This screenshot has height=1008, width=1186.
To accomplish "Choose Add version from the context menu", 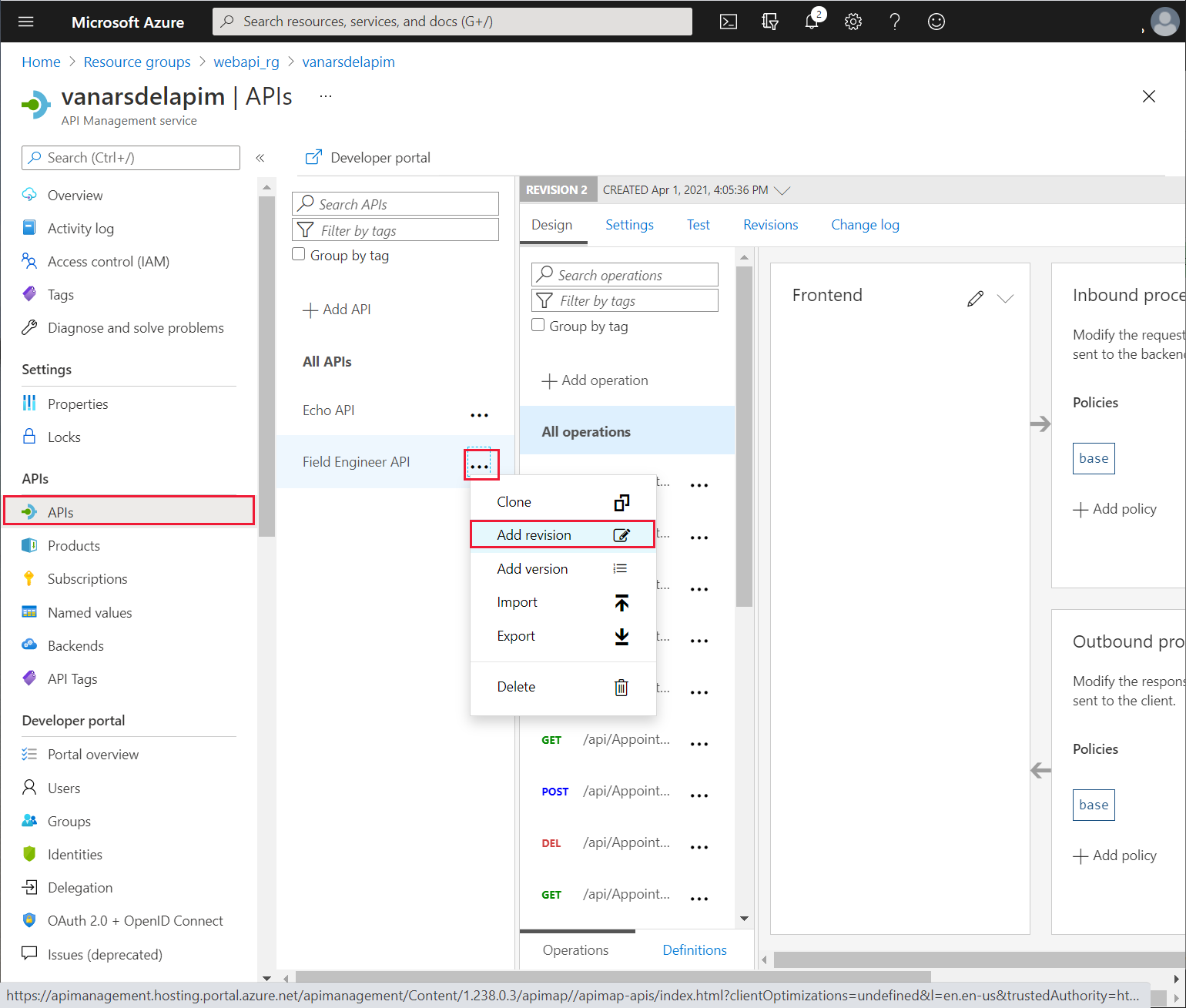I will coord(563,569).
